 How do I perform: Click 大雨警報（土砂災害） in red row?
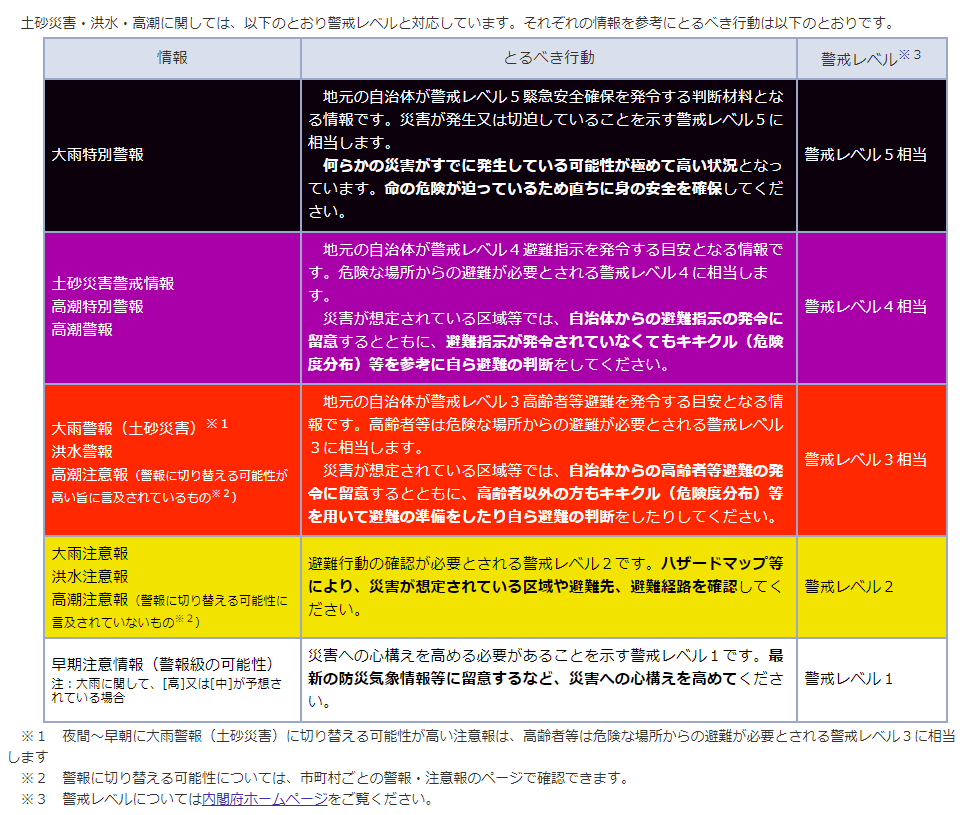(124, 428)
